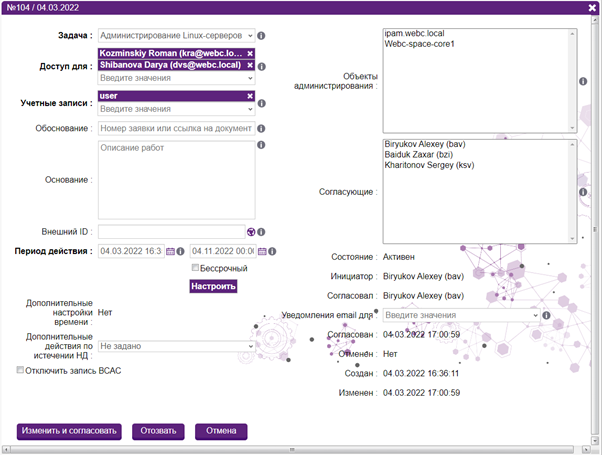Show info tooltip for Задача field
This screenshot has height=455, width=602.
pyautogui.click(x=262, y=35)
